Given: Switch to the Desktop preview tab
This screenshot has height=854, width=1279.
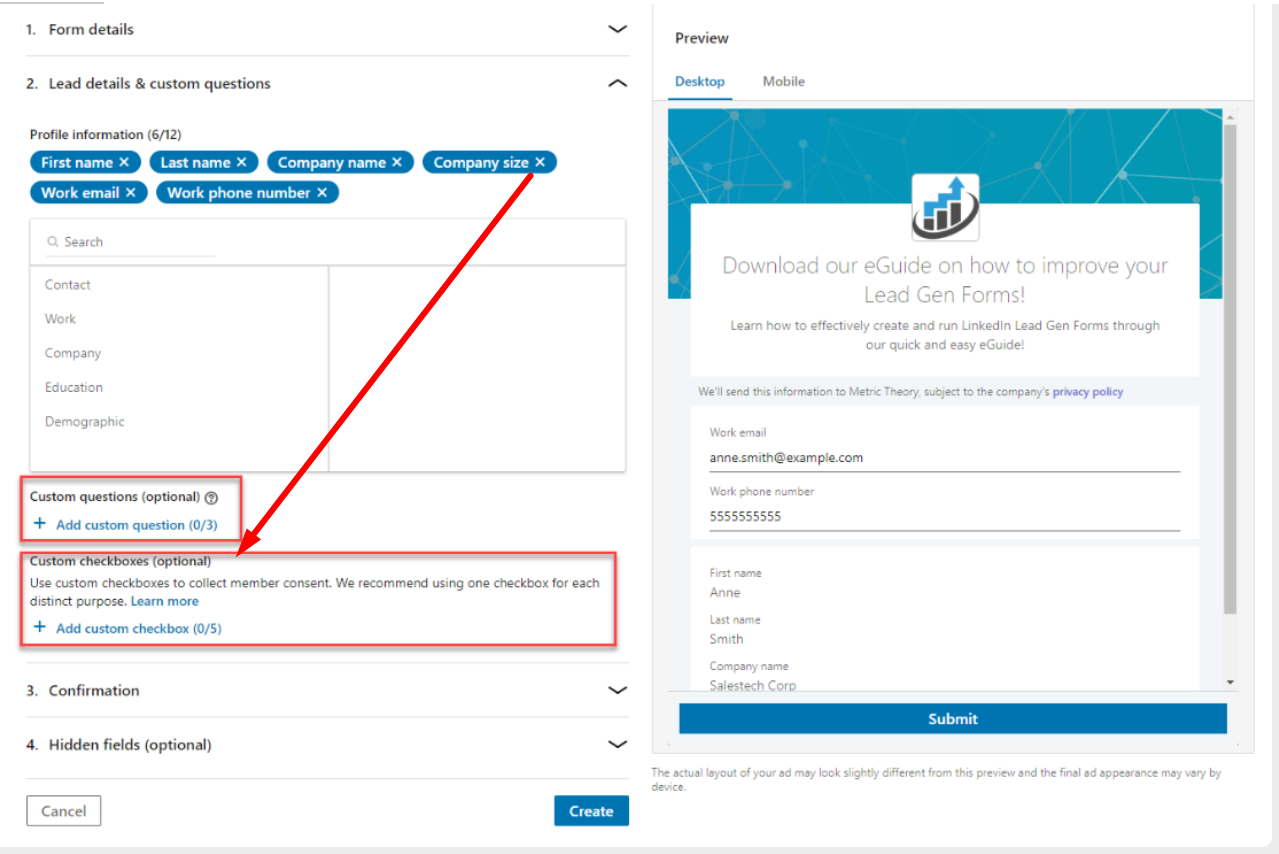Looking at the screenshot, I should [700, 82].
